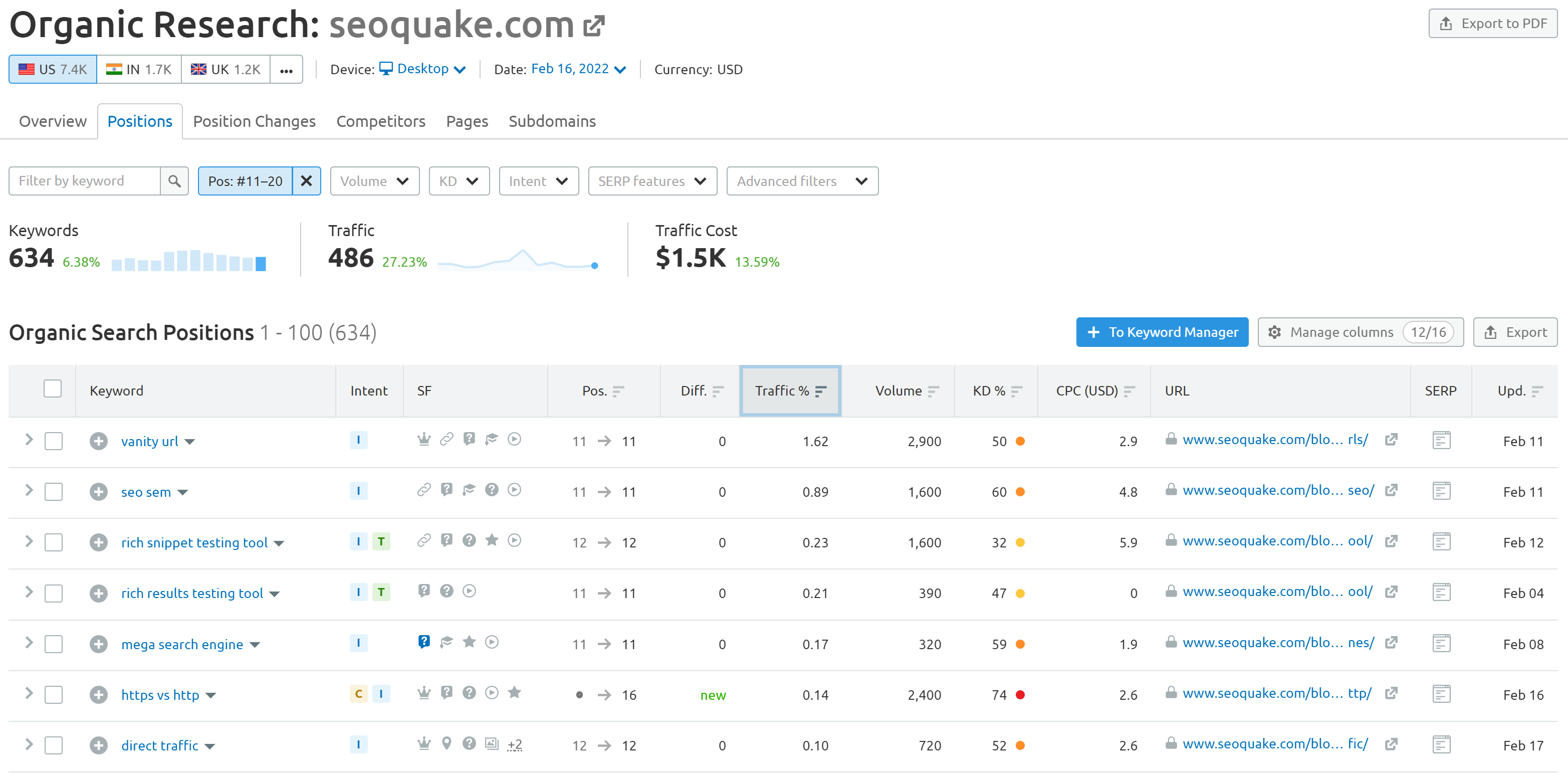Tick checkbox for mega search engine row
Viewport: 1568px width, 779px height.
point(54,644)
